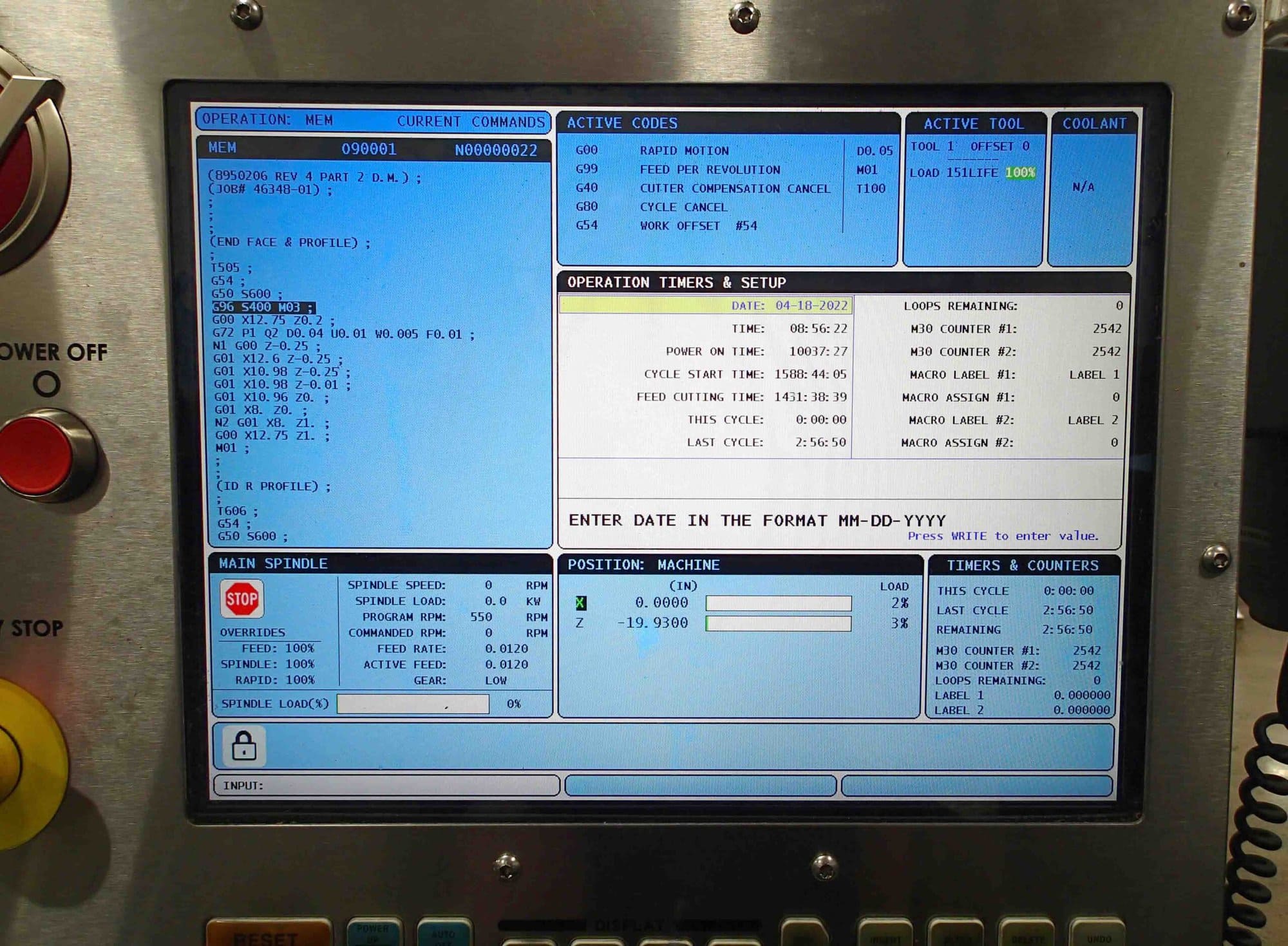Click the CURRENT COMMANDS header
Screen dimensions: 1288x946
tap(471, 122)
